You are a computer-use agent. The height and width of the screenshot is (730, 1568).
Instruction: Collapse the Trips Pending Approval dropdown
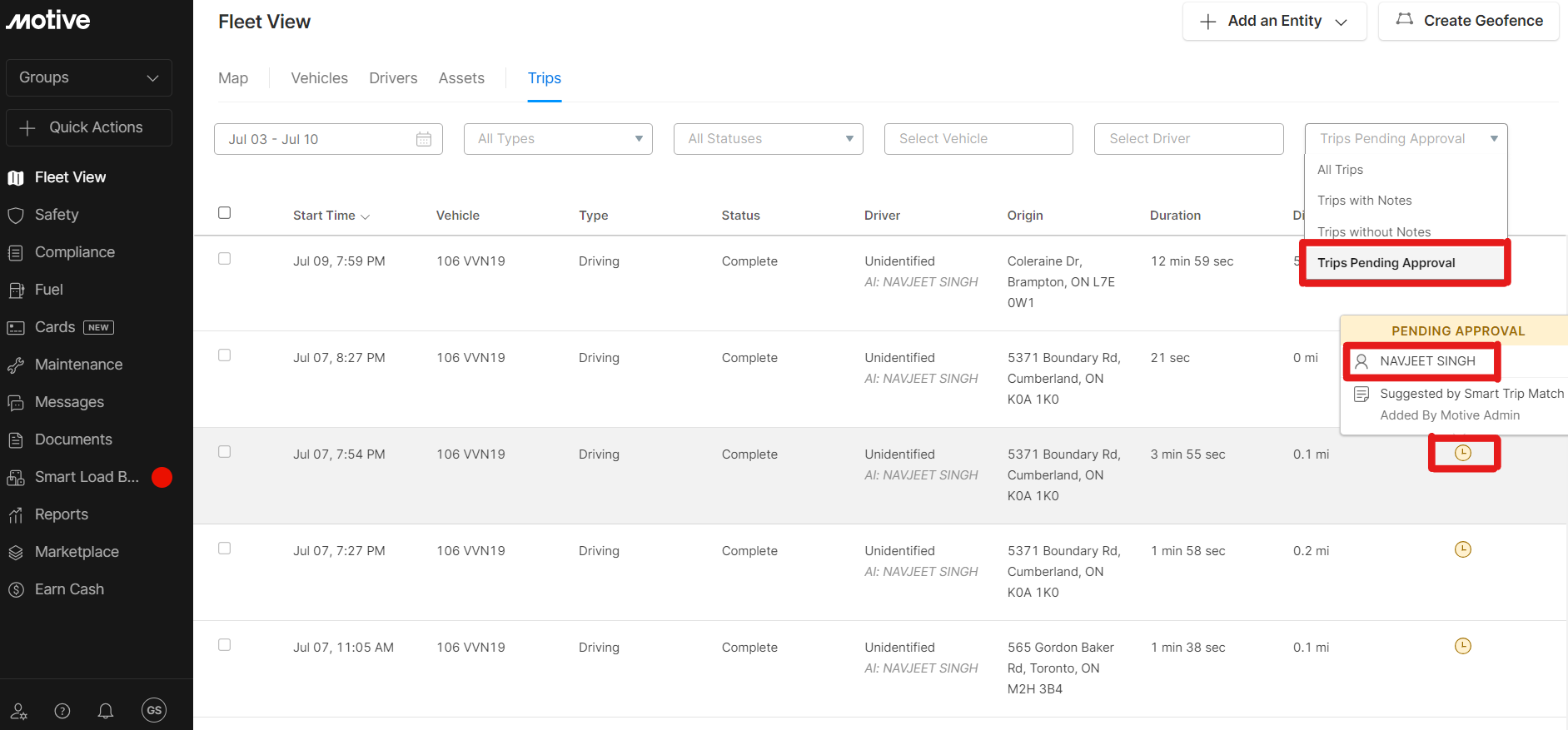point(1406,139)
